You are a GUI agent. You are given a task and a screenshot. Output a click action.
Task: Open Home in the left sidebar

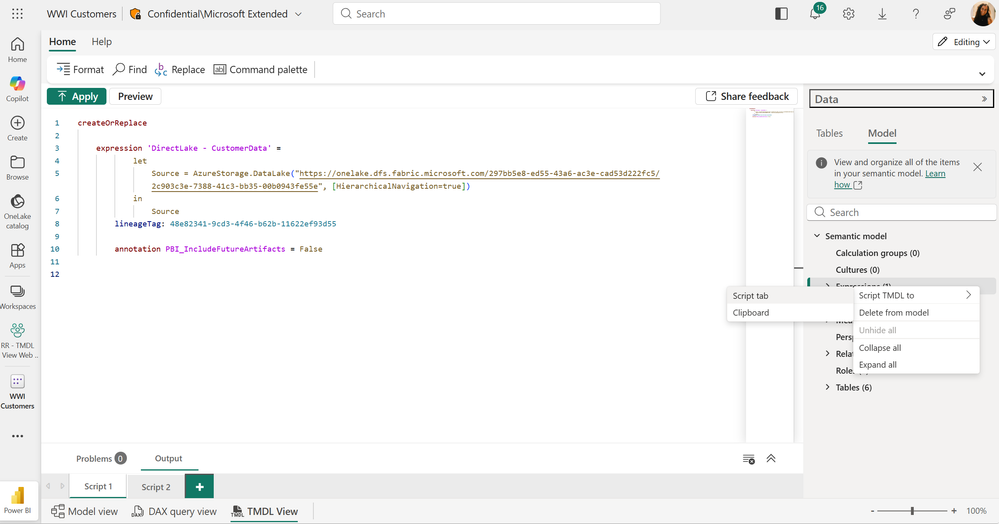pyautogui.click(x=17, y=49)
